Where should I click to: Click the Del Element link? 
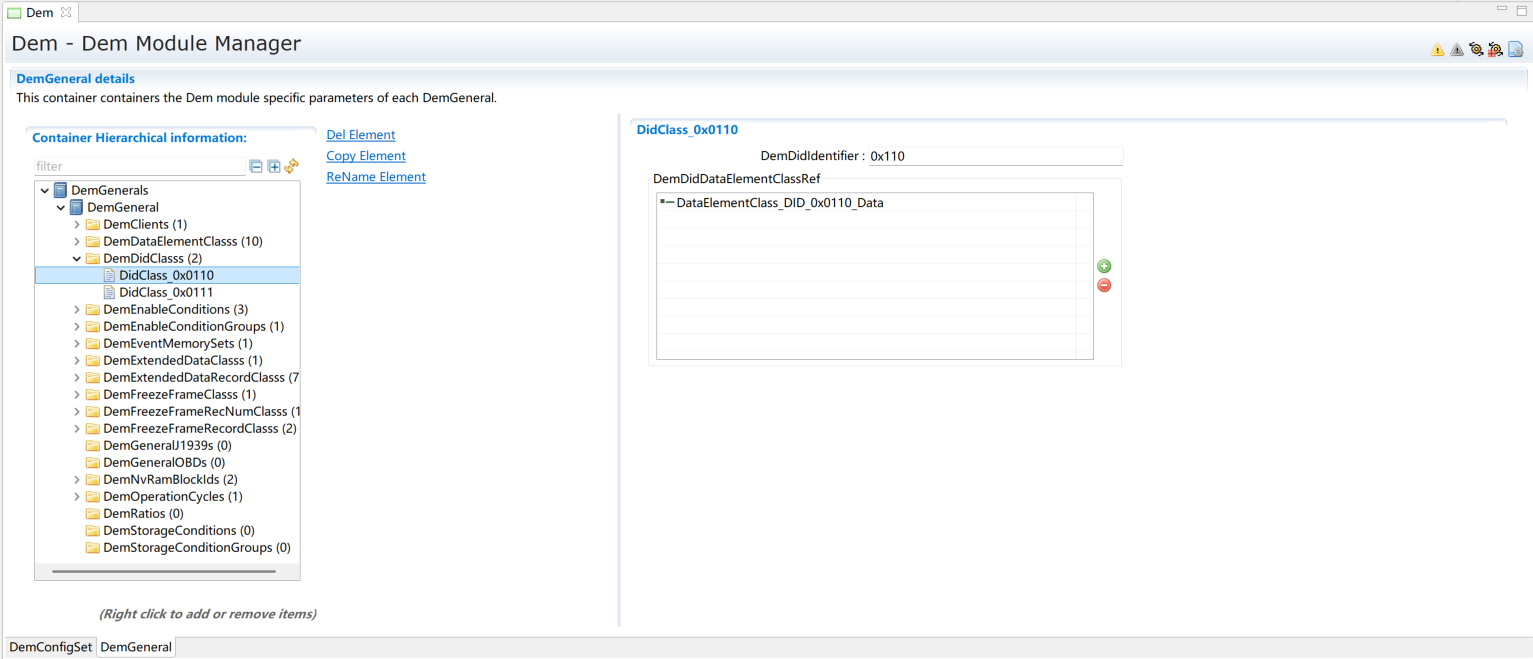coord(360,135)
